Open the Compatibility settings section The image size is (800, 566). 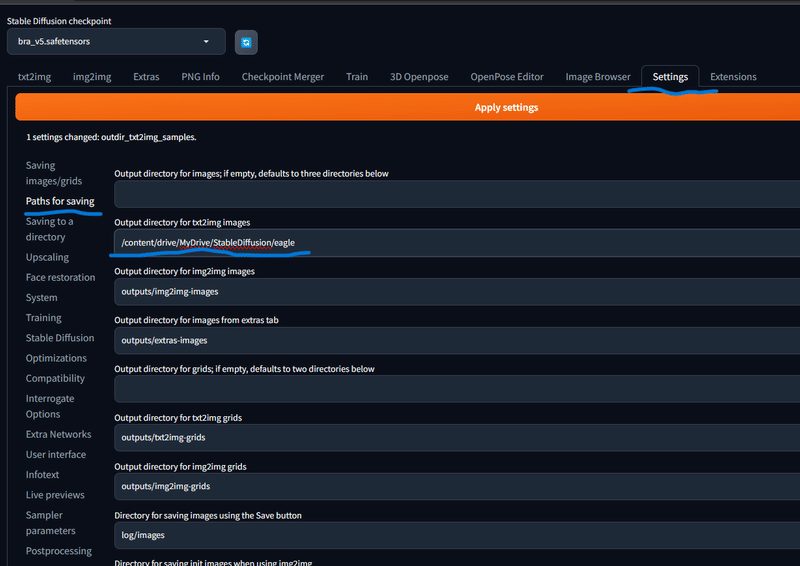pyautogui.click(x=55, y=378)
